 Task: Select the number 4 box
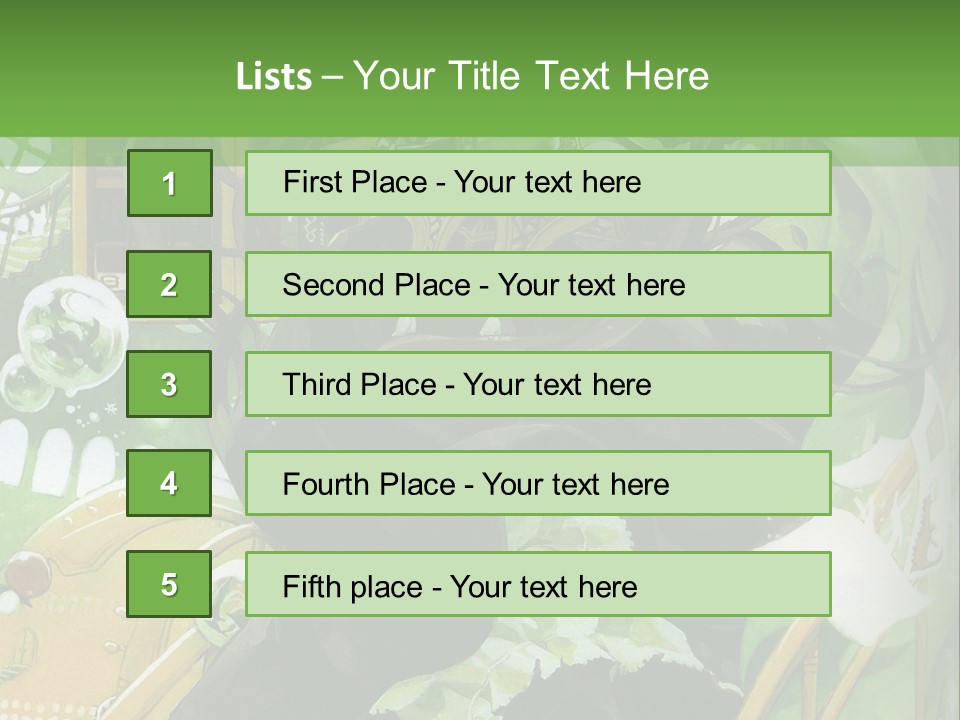[x=169, y=483]
